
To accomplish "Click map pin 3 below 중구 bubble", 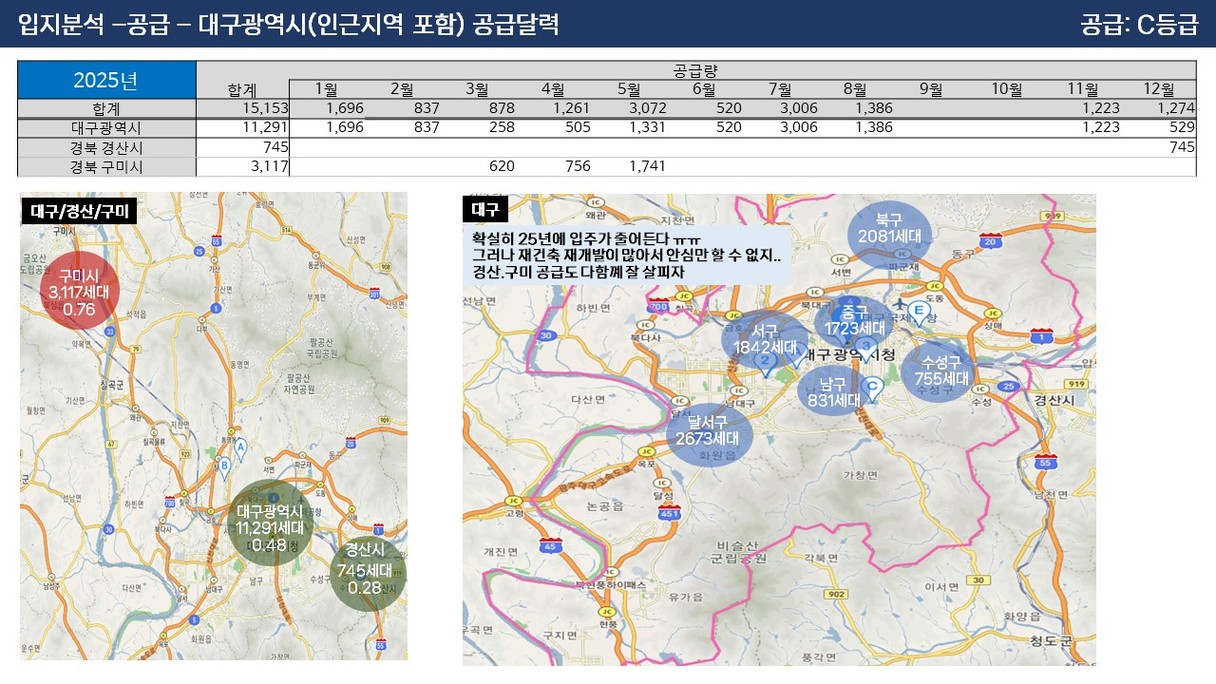I will point(868,348).
